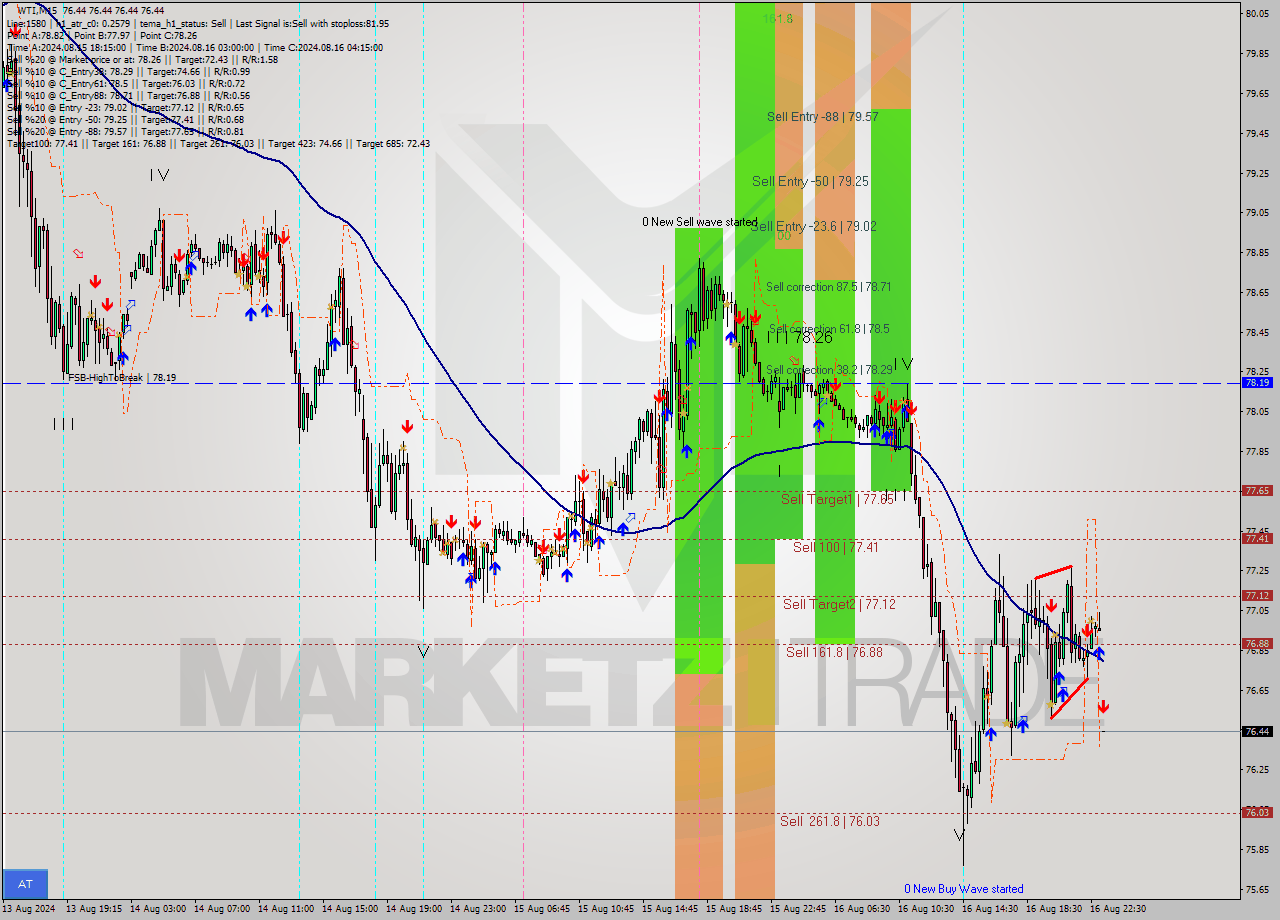The width and height of the screenshot is (1280, 920).
Task: Click the 'Sell correction 38.2 | 78.29' label
Action: [x=829, y=370]
